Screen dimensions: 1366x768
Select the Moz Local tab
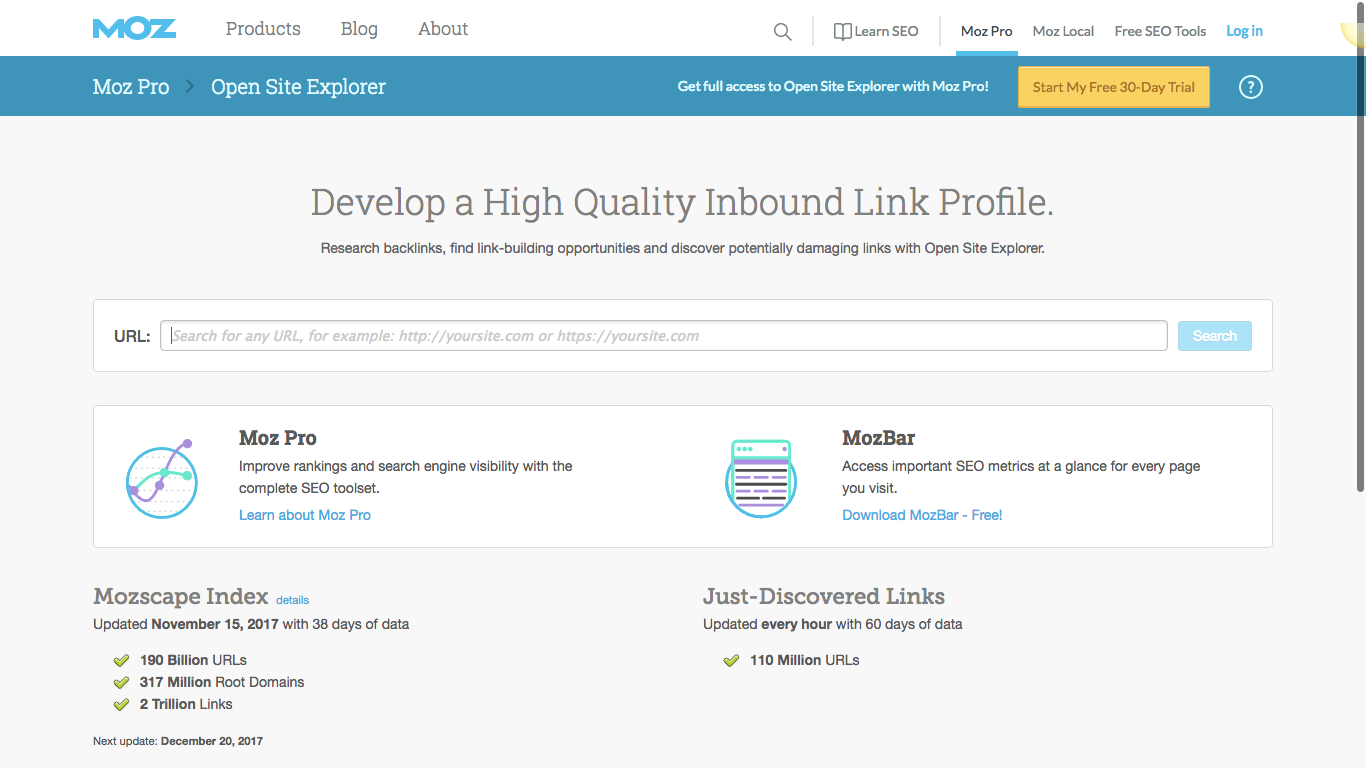pos(1063,31)
